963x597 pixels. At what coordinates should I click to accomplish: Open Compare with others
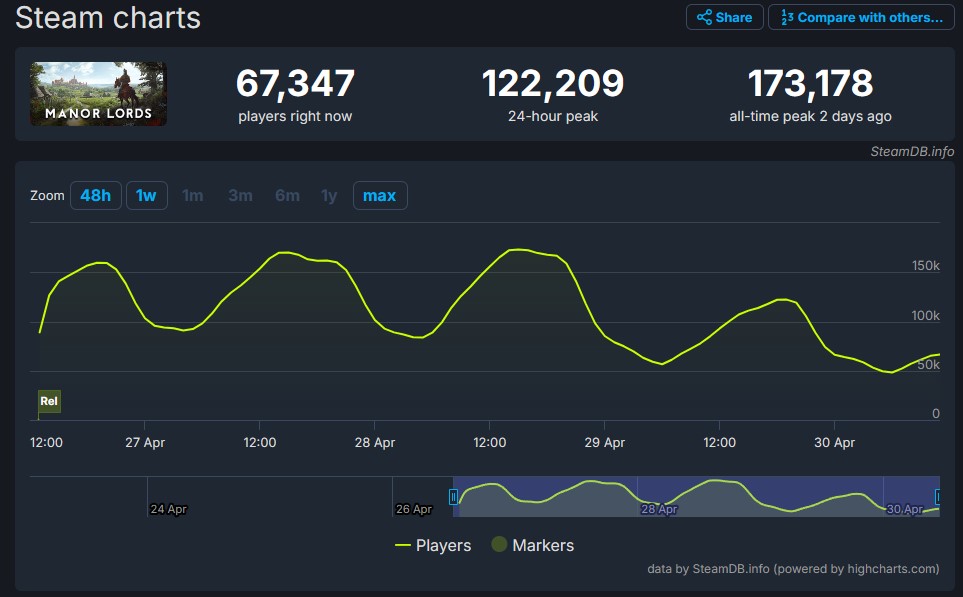[x=861, y=17]
